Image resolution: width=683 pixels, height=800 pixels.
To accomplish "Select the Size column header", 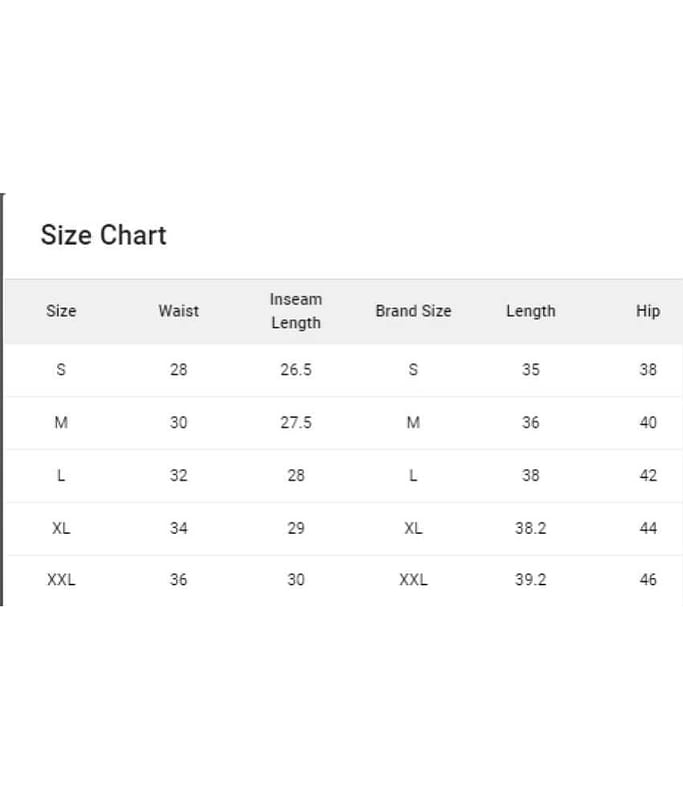I will click(x=61, y=311).
